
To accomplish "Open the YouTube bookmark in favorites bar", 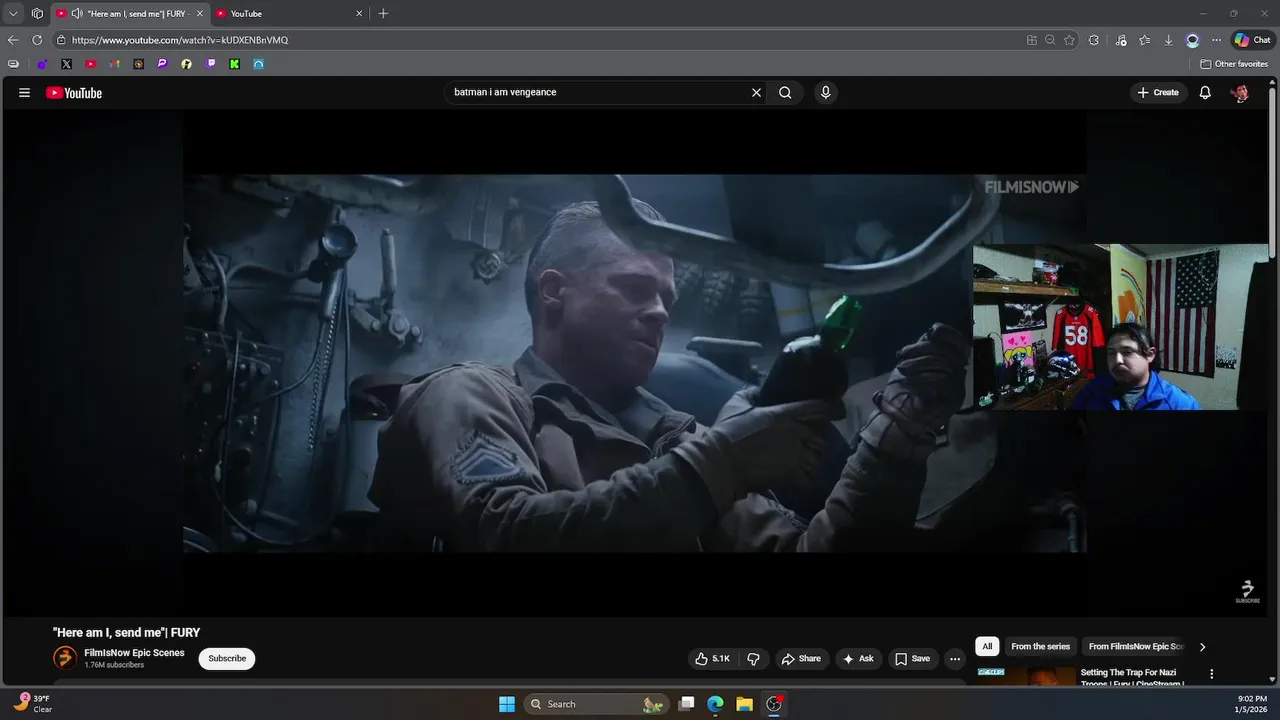I will (90, 64).
